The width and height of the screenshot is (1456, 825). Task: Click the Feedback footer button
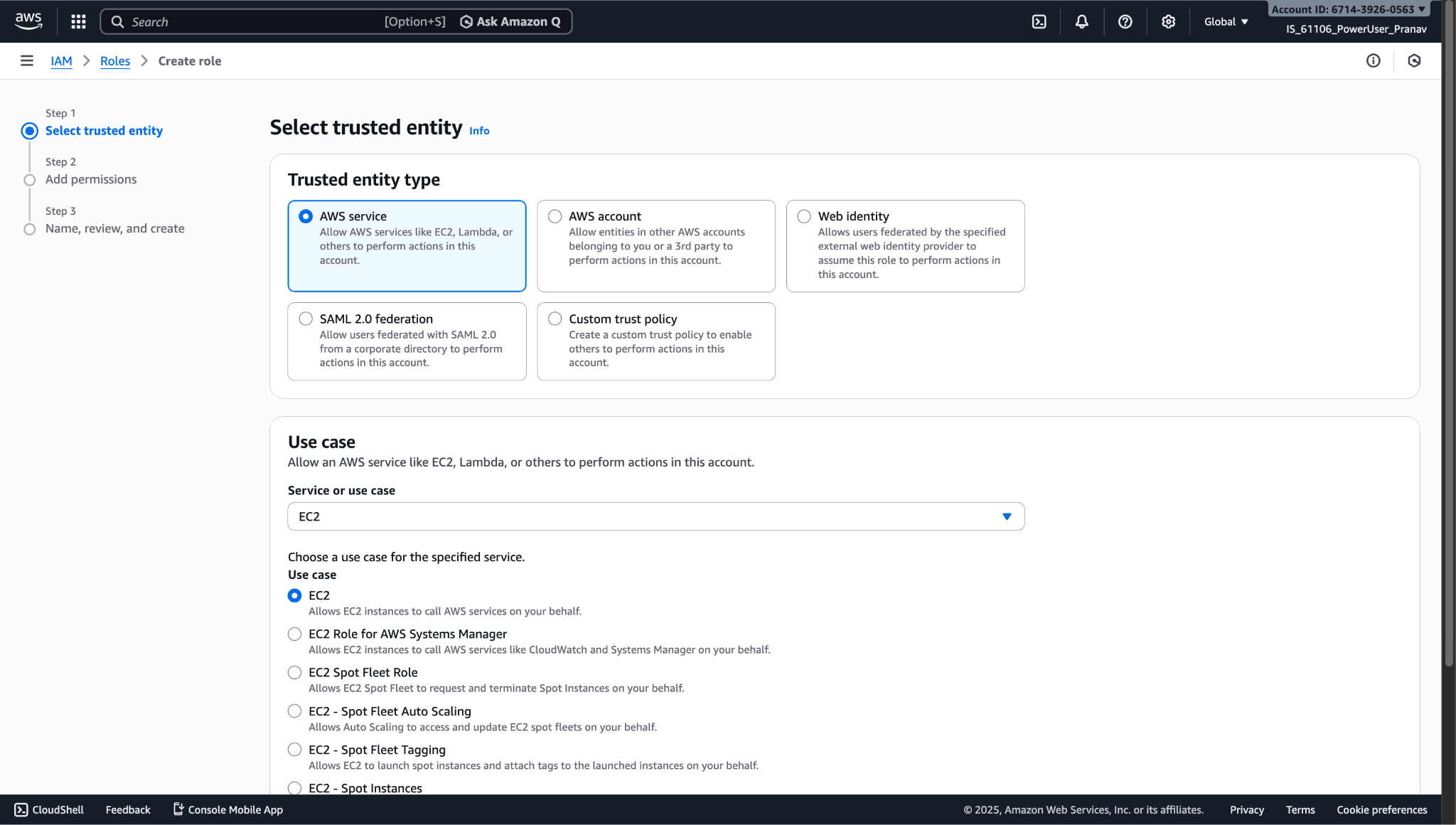coord(128,810)
